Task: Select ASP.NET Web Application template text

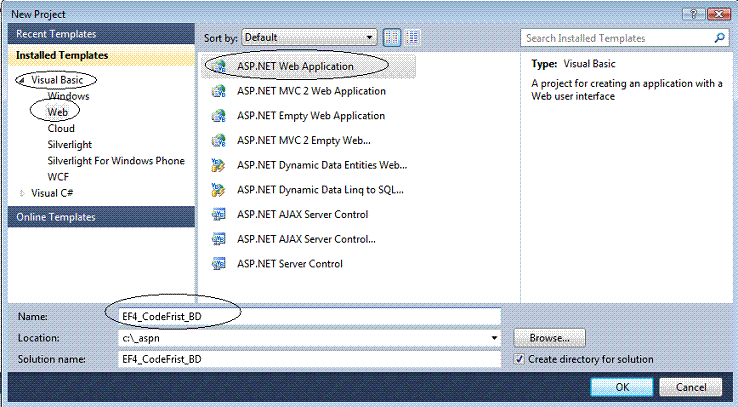Action: coord(295,66)
